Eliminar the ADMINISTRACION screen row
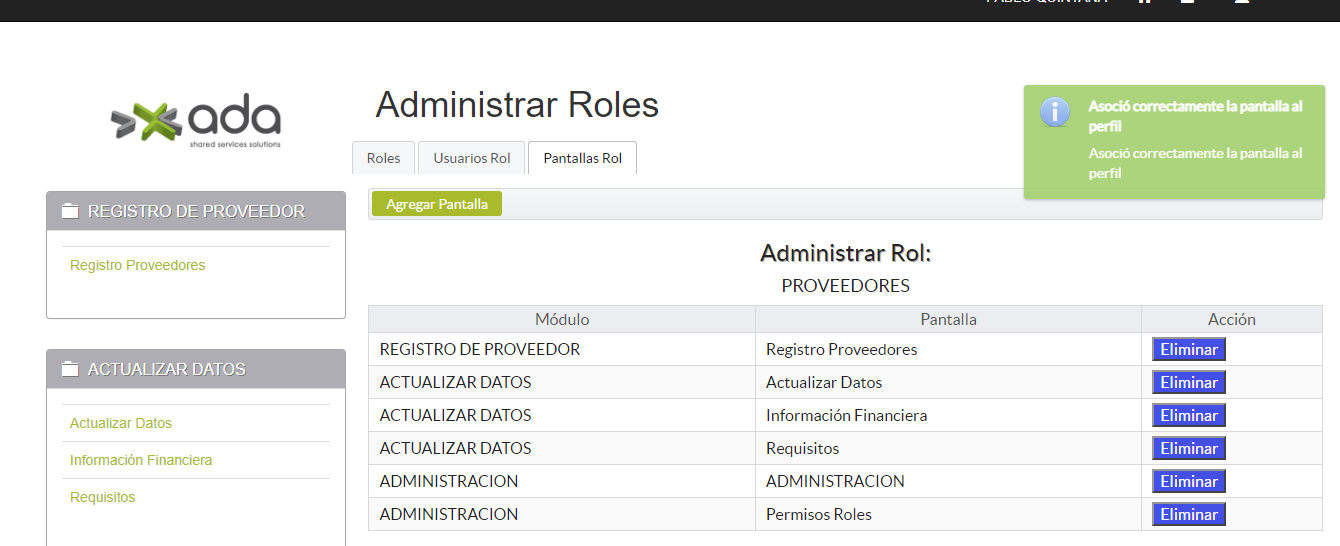 pos(1188,482)
